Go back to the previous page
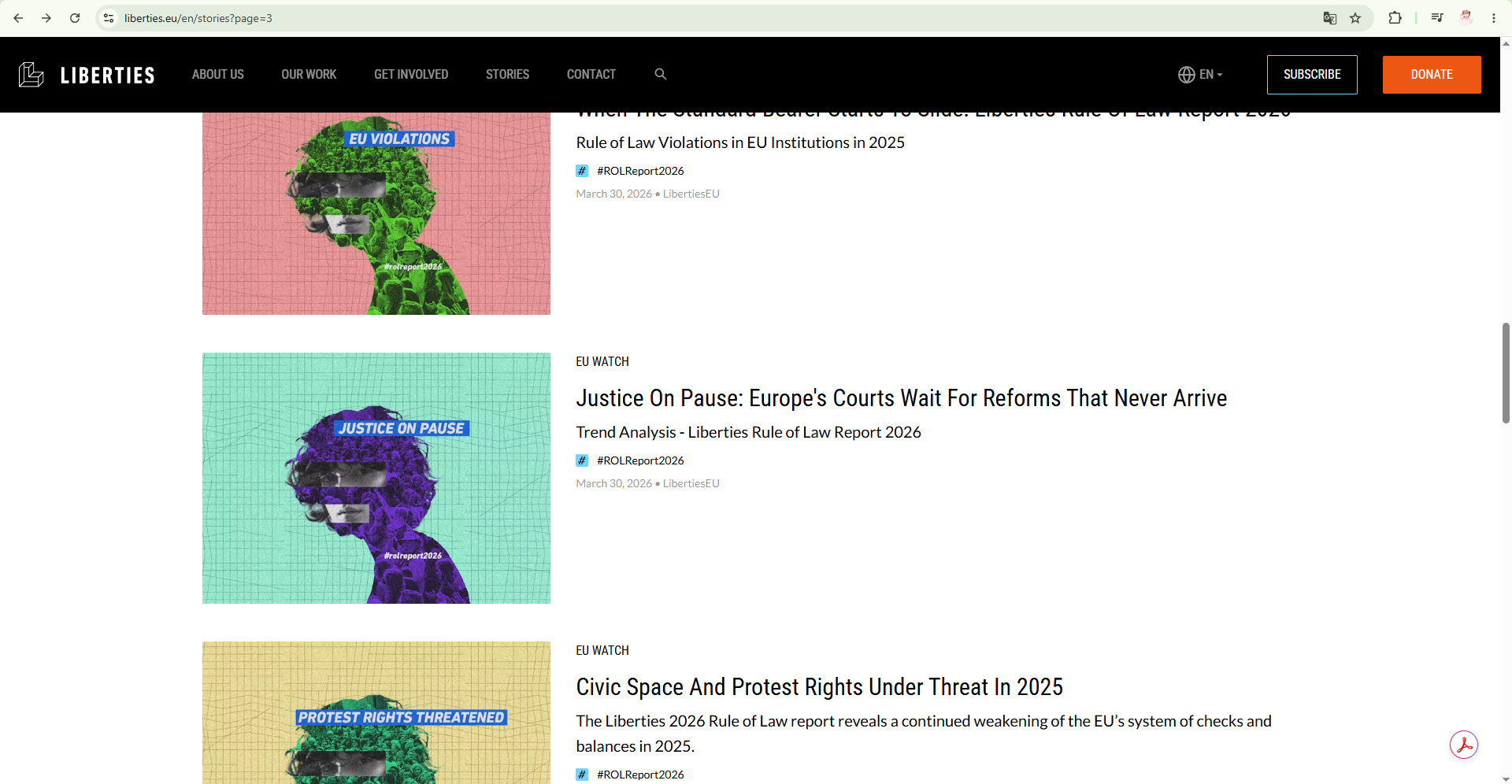 click(18, 18)
